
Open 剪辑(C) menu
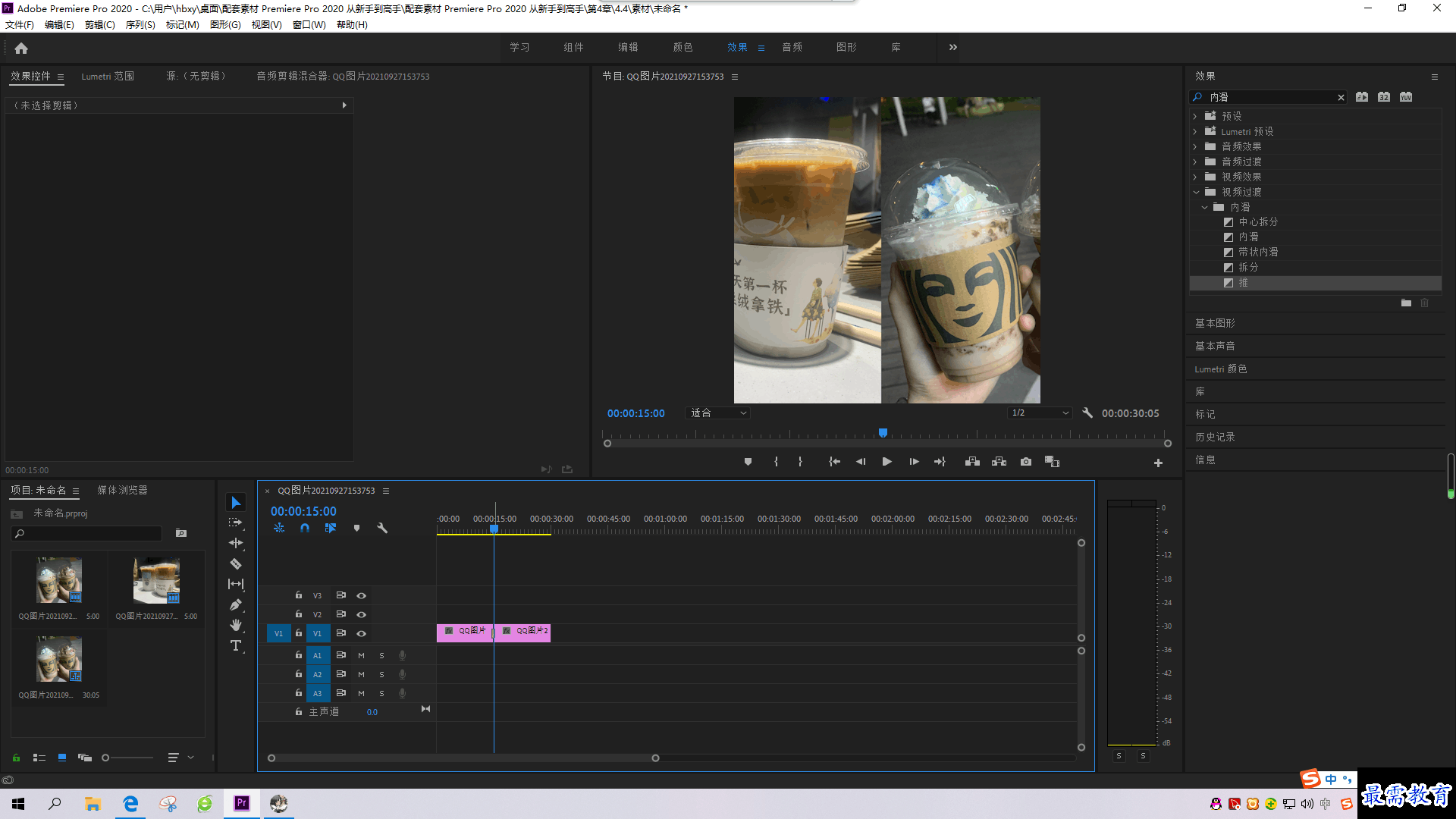[x=99, y=25]
